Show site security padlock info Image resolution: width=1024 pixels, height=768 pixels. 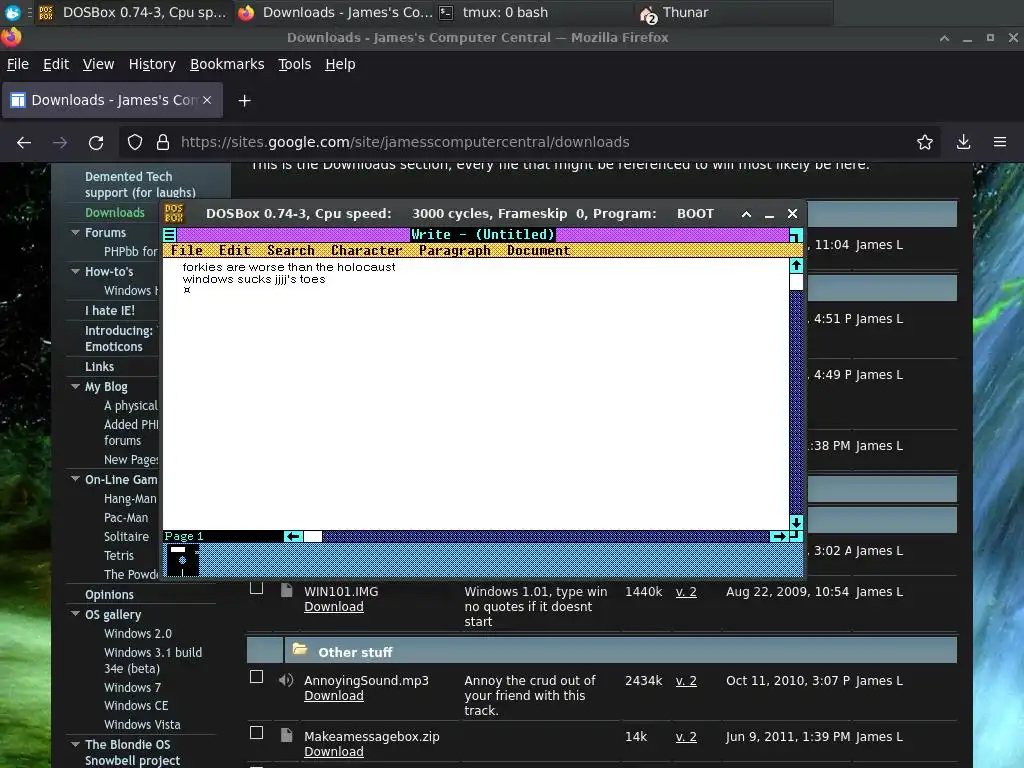coord(163,142)
